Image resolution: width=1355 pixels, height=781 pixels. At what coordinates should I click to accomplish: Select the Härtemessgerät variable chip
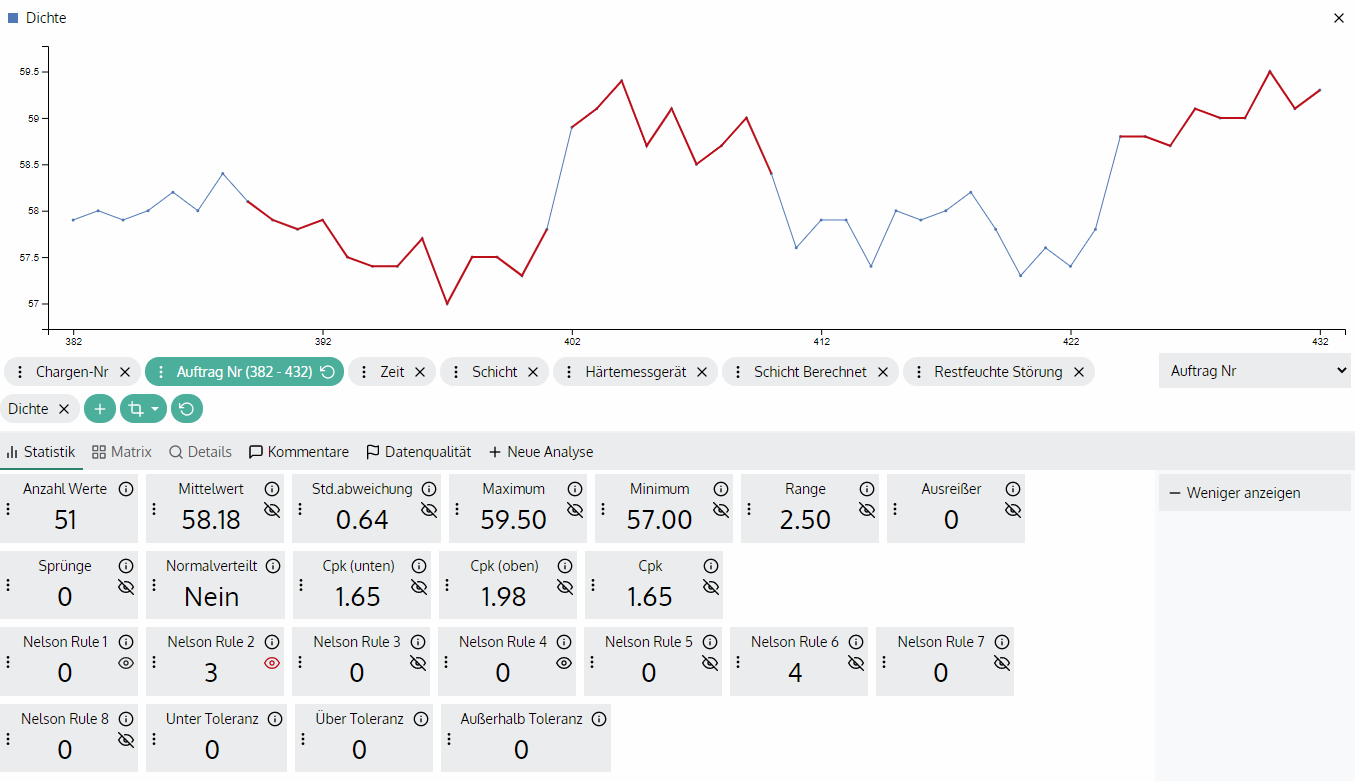635,372
